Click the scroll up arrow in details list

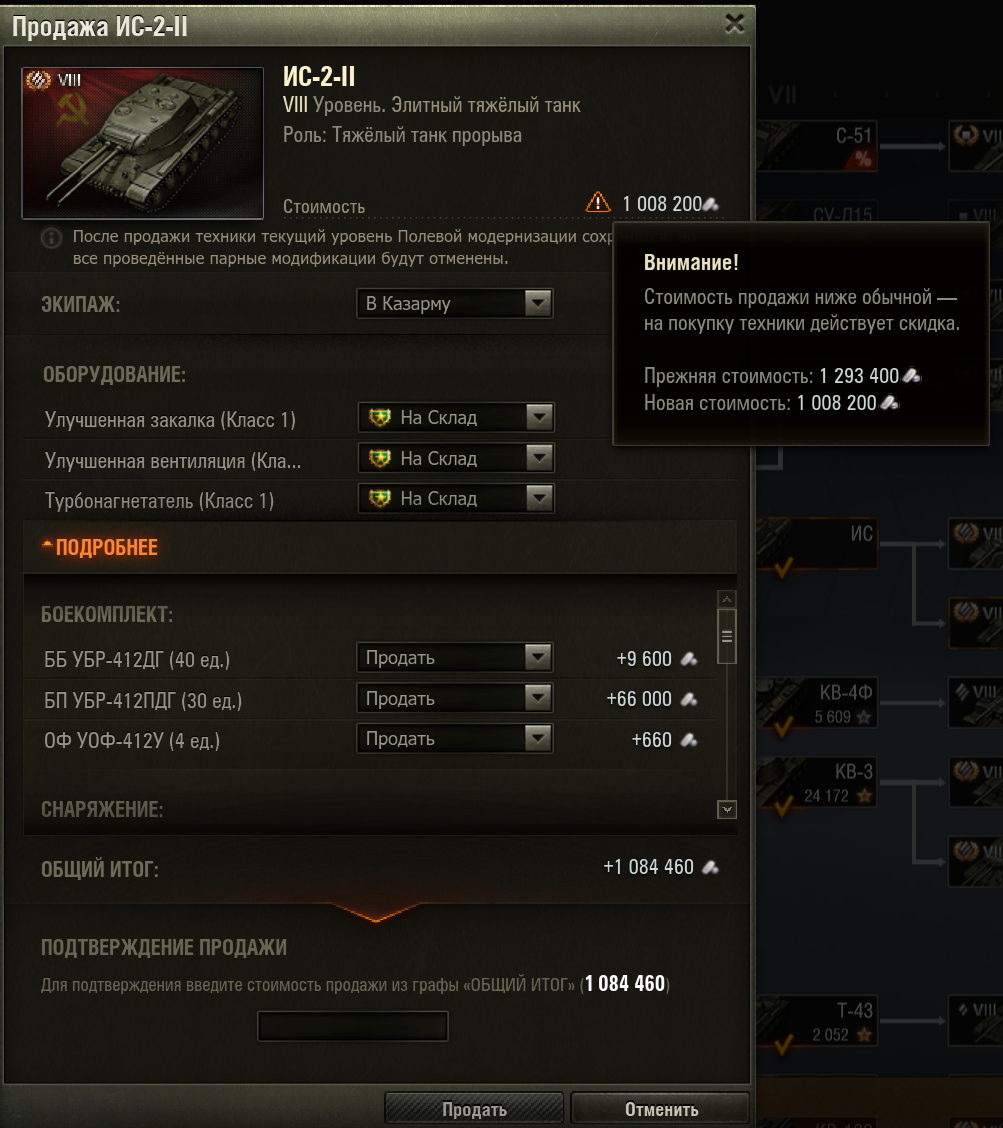pyautogui.click(x=727, y=599)
